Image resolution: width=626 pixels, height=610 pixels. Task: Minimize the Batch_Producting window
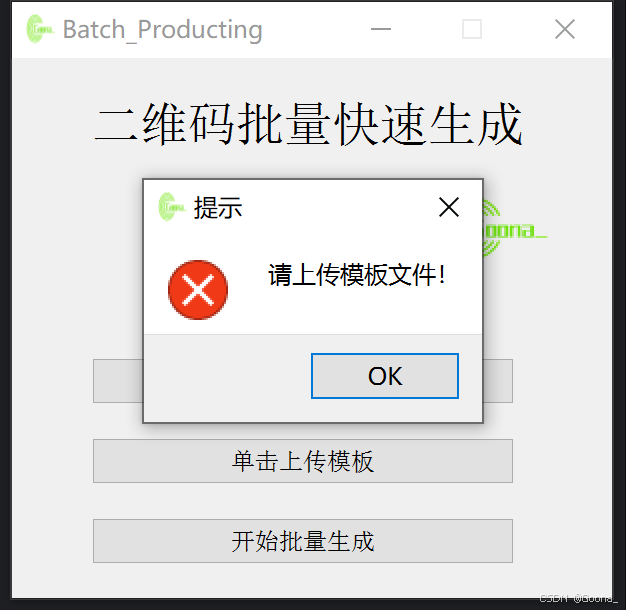click(x=381, y=29)
